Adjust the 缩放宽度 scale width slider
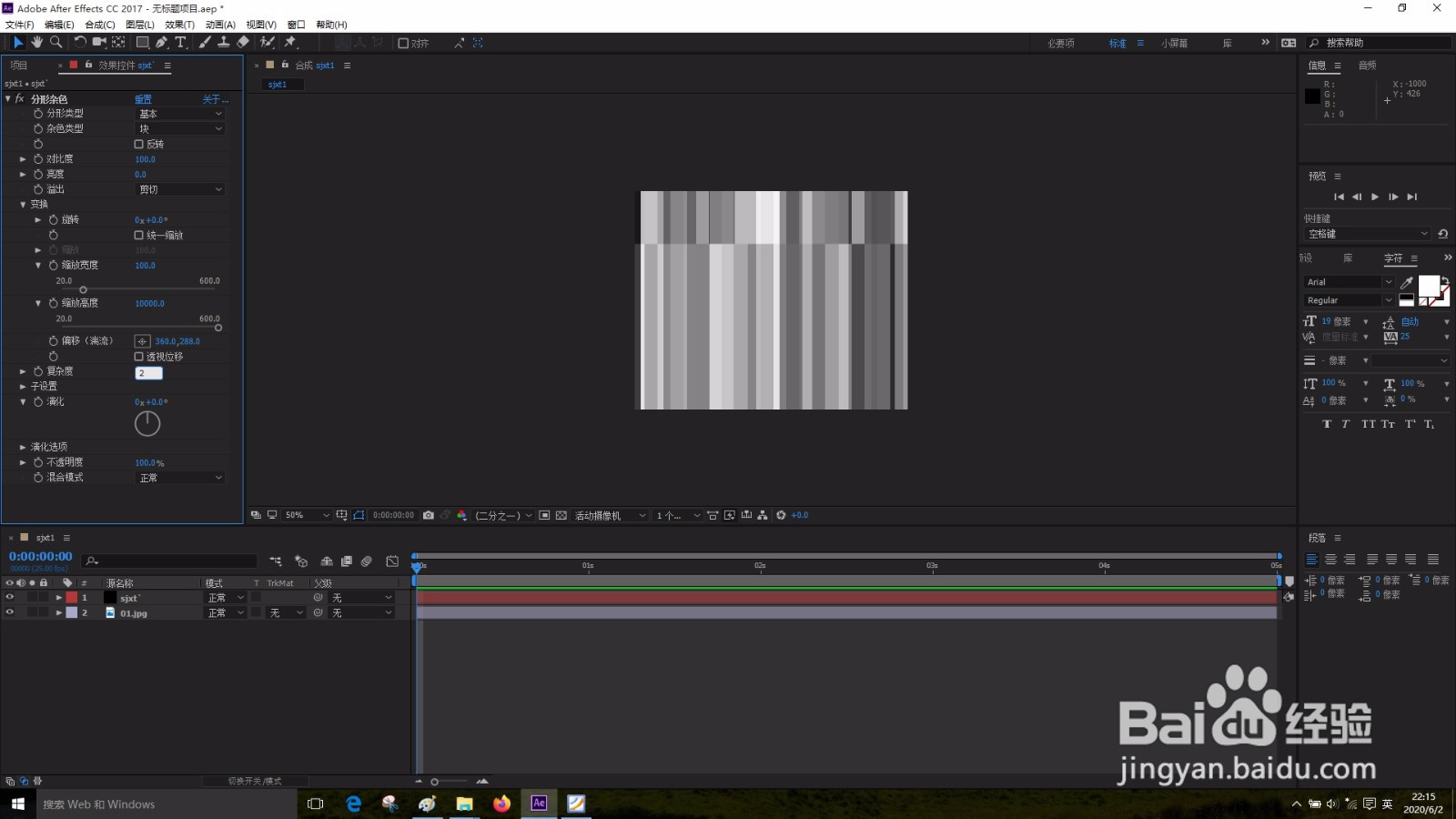1456x819 pixels. (x=83, y=290)
